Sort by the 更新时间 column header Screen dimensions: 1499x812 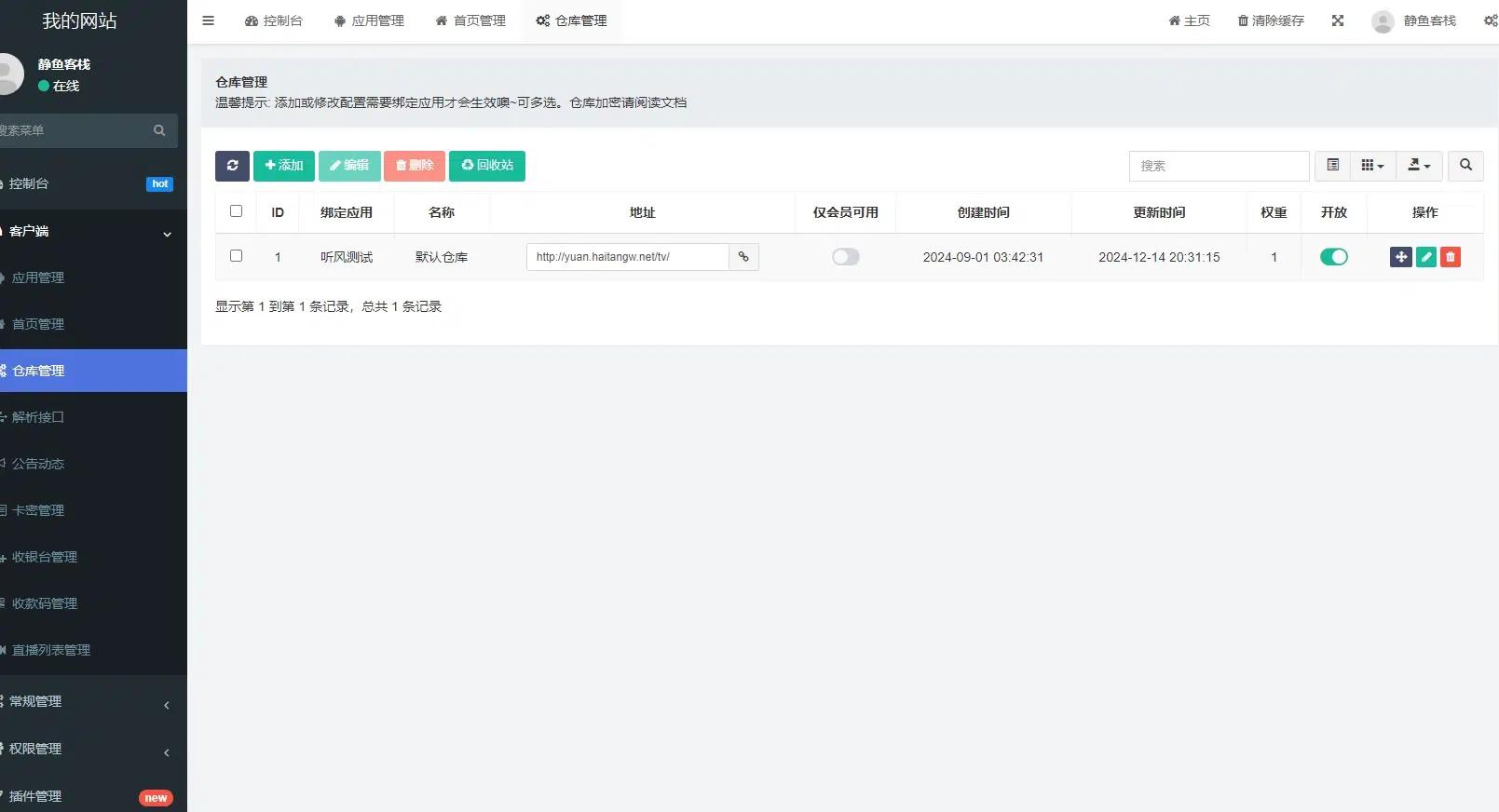click(1159, 212)
